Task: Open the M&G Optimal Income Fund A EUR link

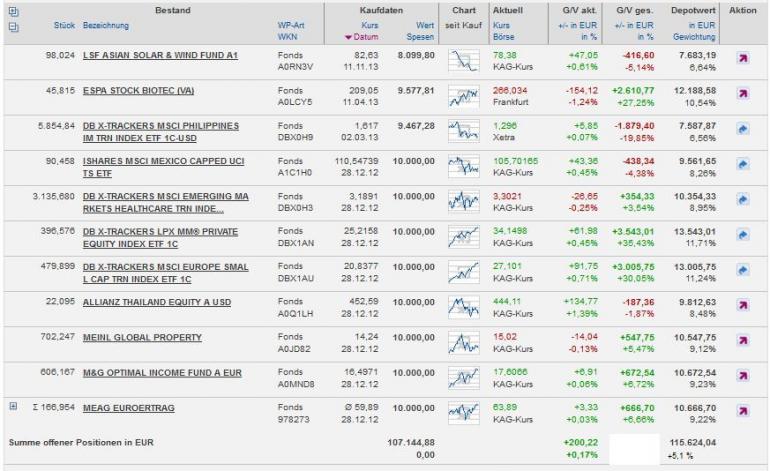Action: [162, 373]
